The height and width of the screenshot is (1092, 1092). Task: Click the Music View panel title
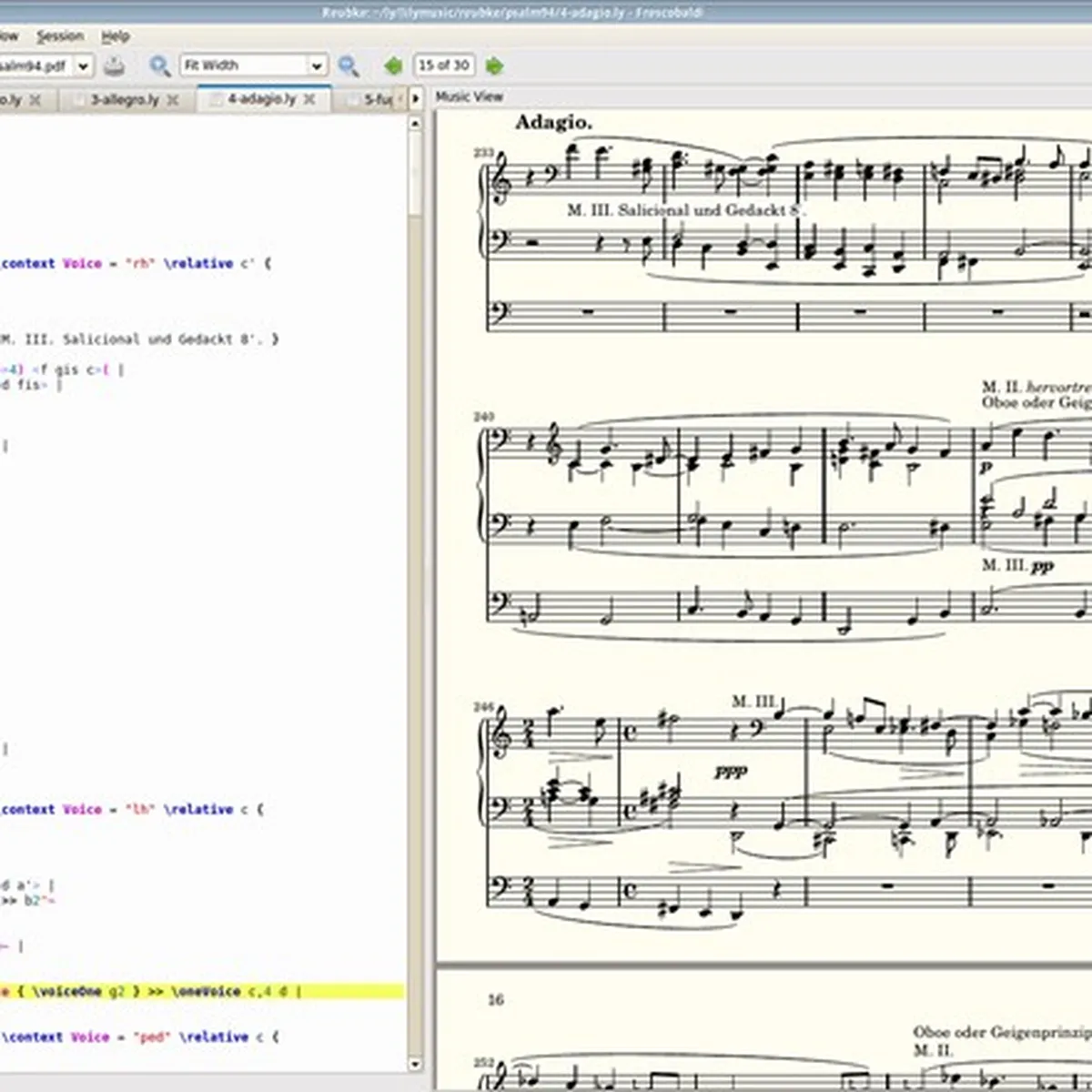click(x=470, y=96)
